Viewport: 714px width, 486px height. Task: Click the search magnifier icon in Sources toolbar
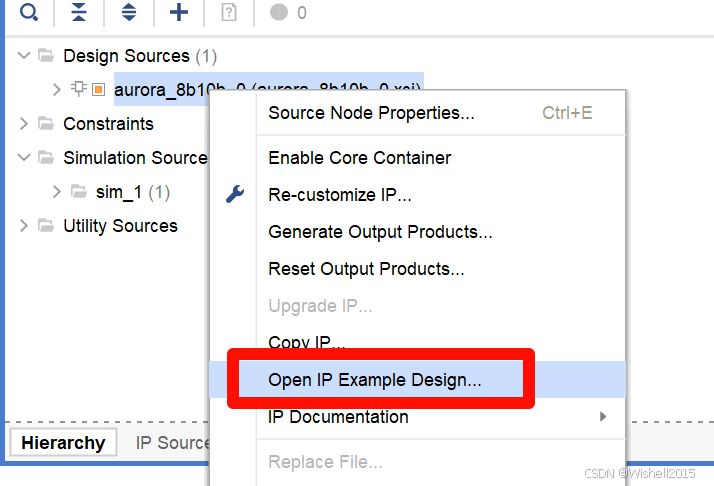(x=29, y=12)
